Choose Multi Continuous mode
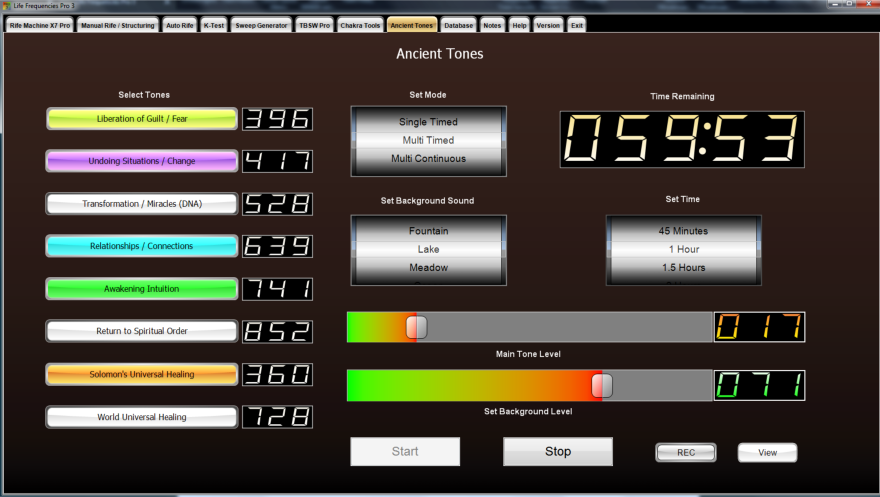This screenshot has width=880, height=497. [428, 159]
